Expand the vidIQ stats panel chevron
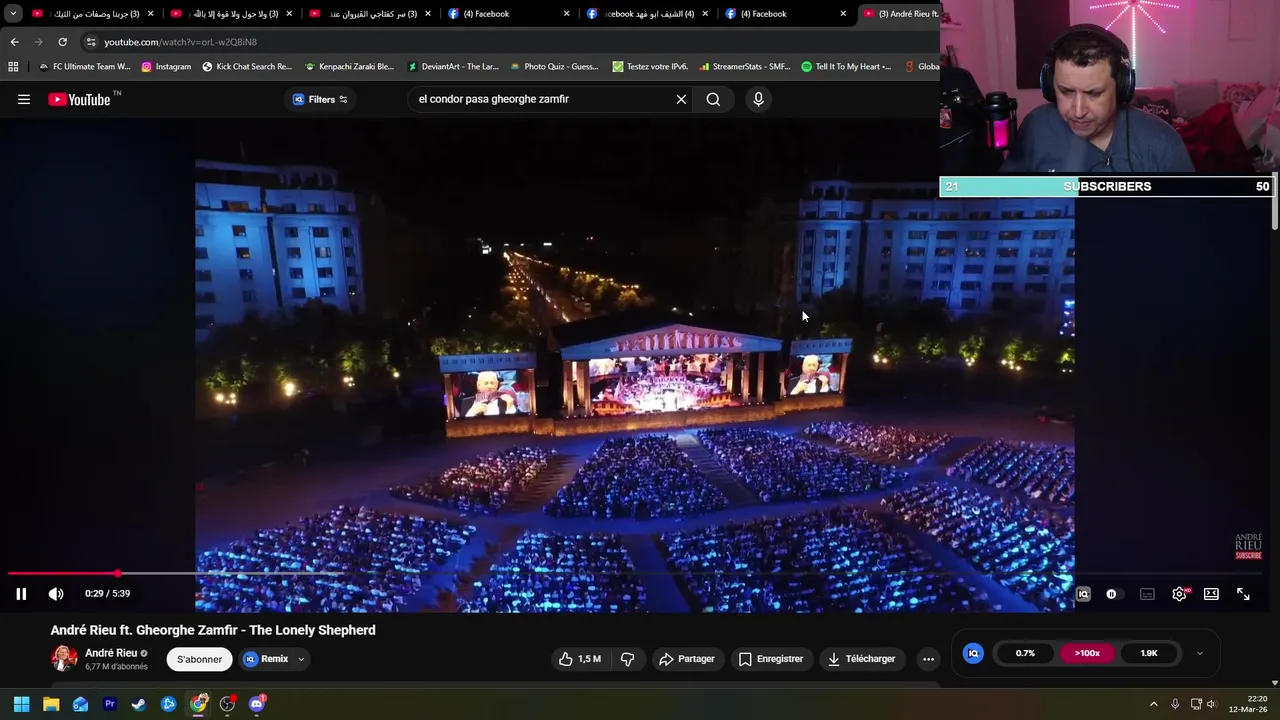This screenshot has width=1280, height=720. [1199, 653]
